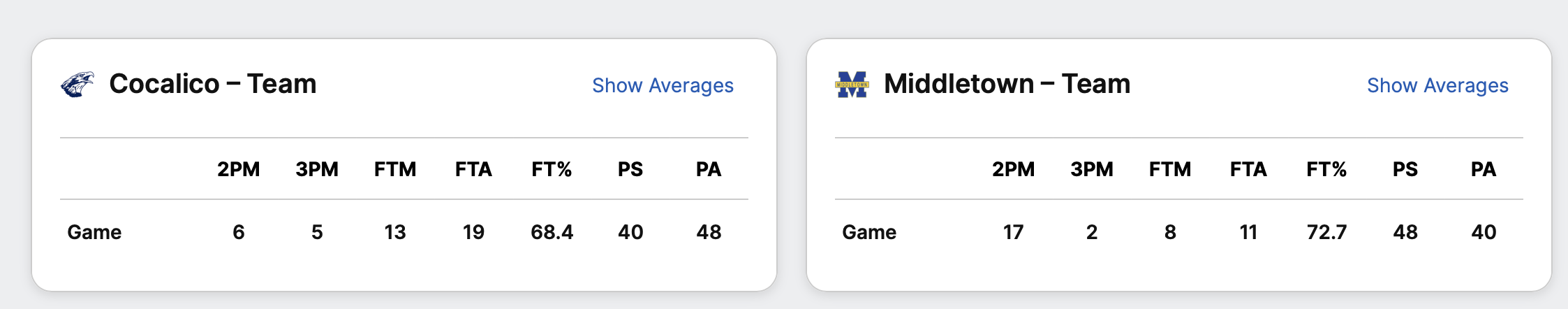Click 2PM column header in Cocalico table
This screenshot has height=309, width=1568.
pos(239,169)
